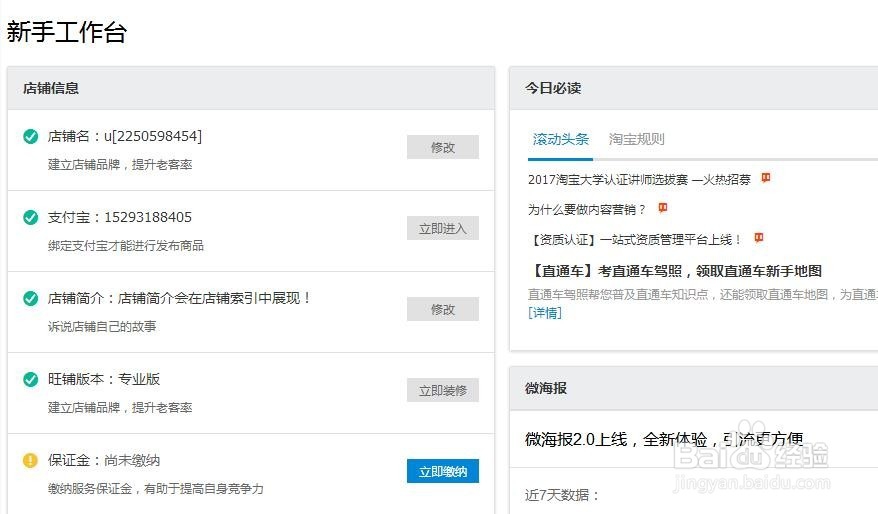Click green check icon beside 旺铺版本

click(31, 379)
